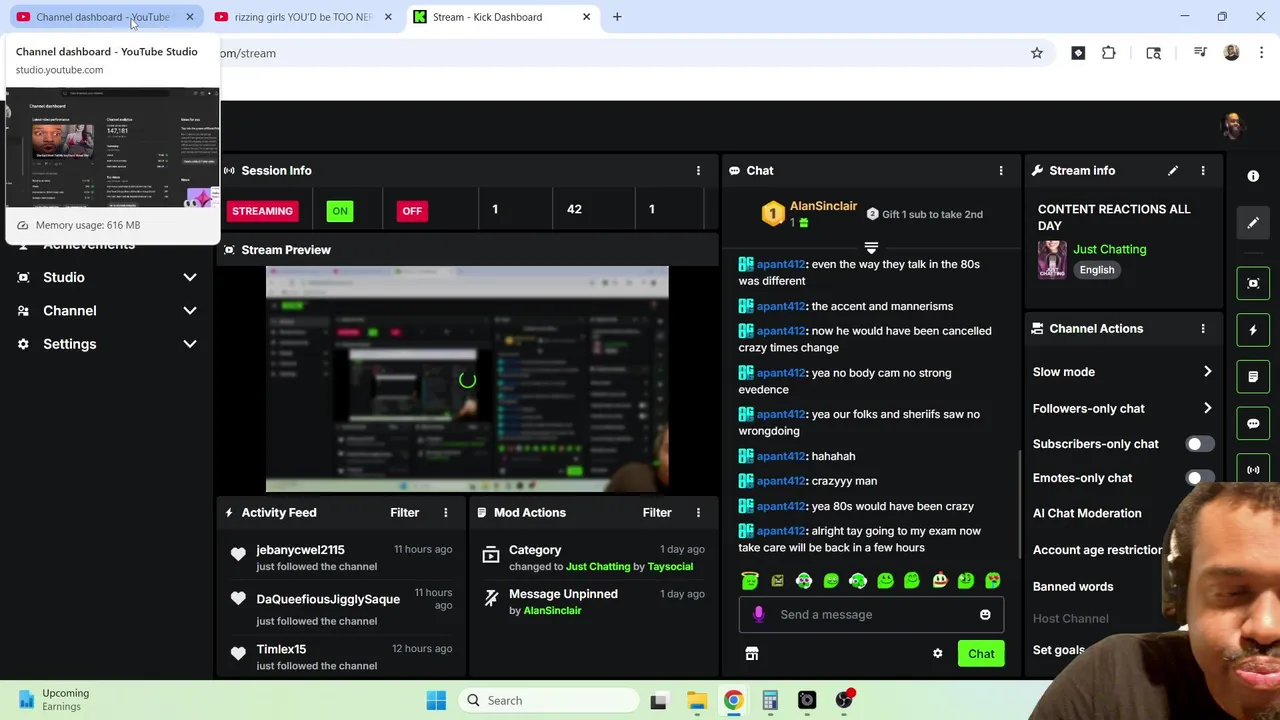The width and height of the screenshot is (1280, 720).
Task: Select the pencil edit icon in right sidebar
Action: (x=1253, y=223)
